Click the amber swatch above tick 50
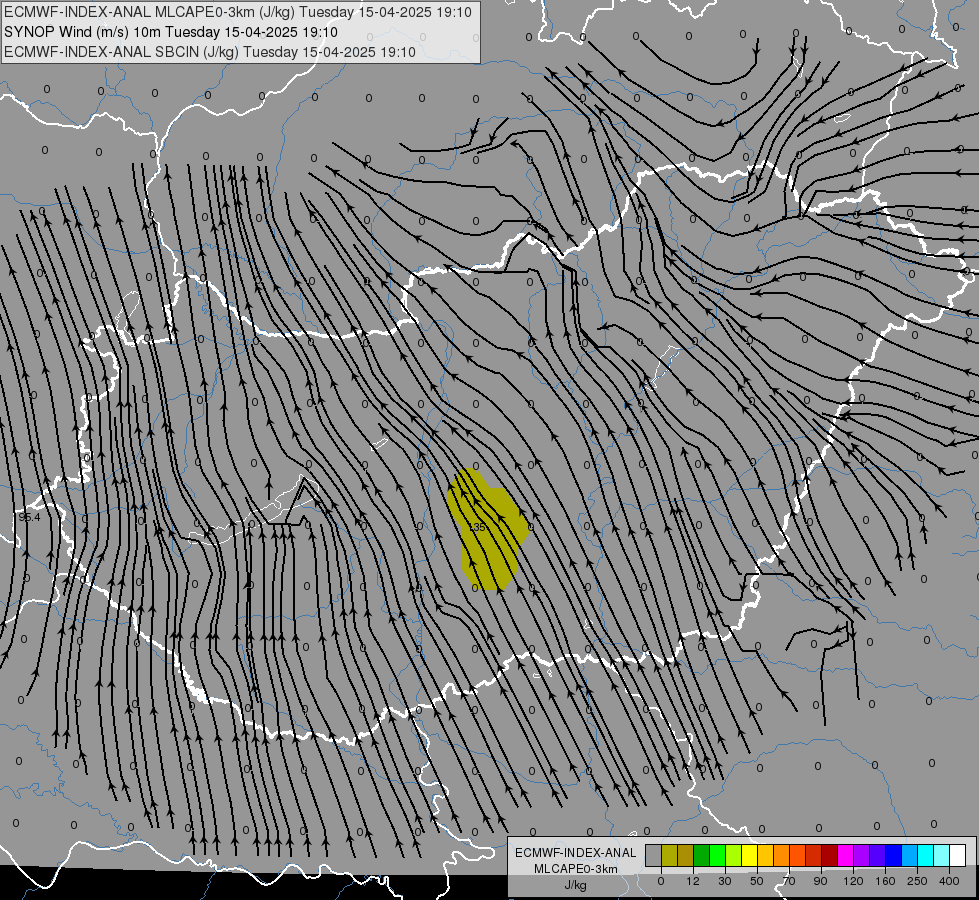The height and width of the screenshot is (900, 979). point(766,855)
